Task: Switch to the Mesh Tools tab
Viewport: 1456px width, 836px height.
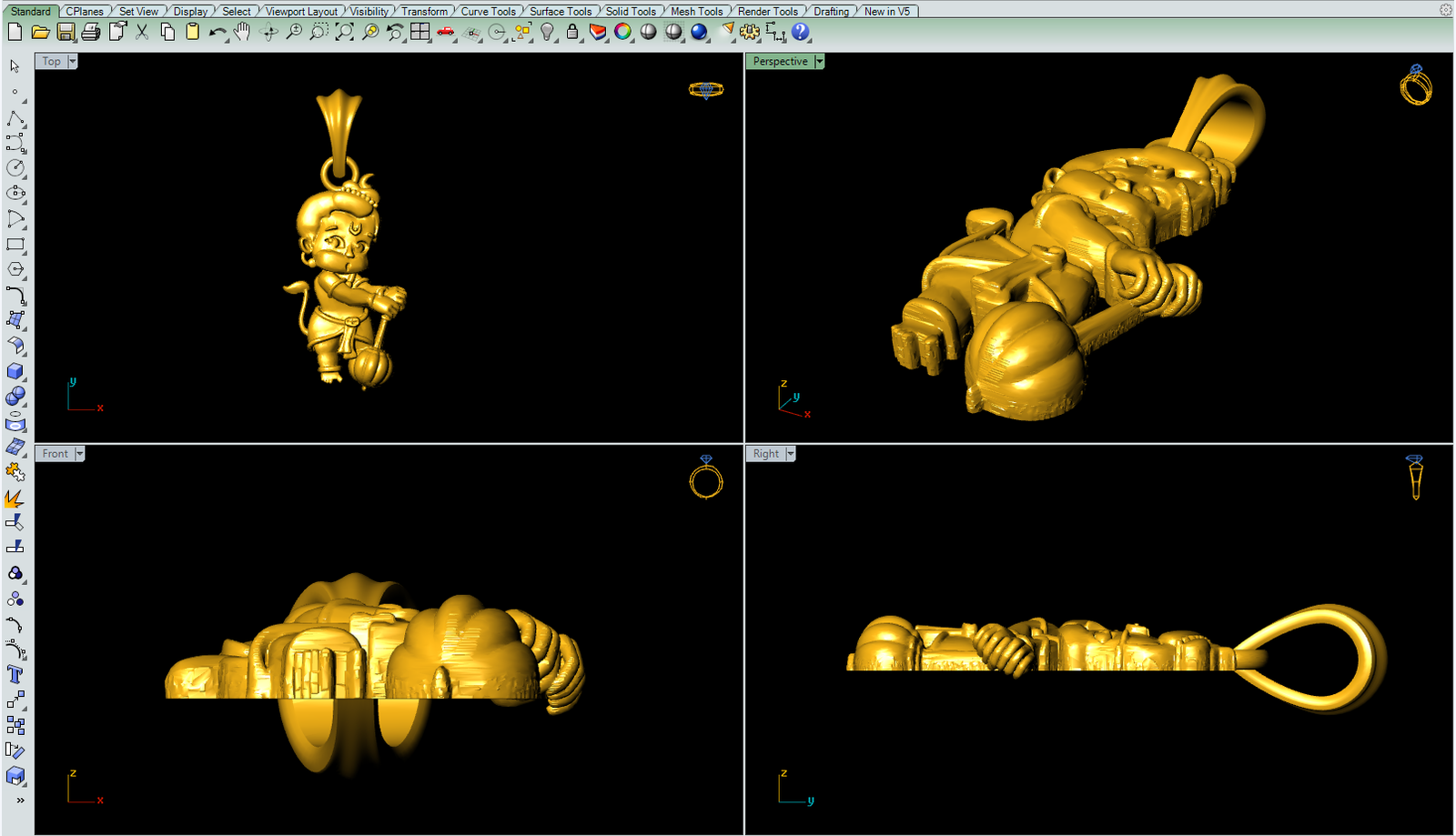Action: pyautogui.click(x=696, y=11)
